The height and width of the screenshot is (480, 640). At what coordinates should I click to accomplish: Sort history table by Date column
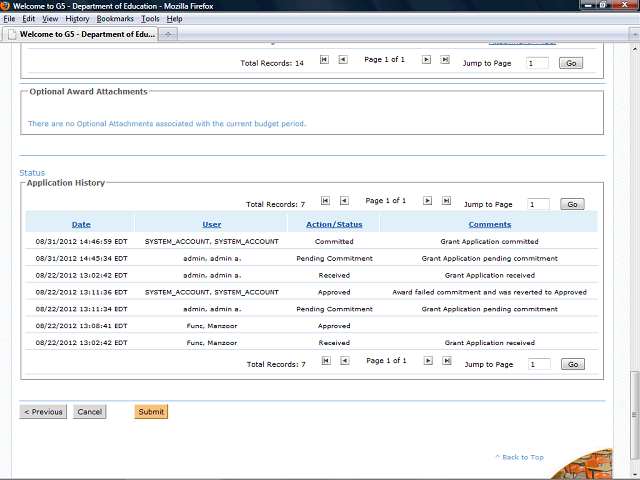pos(80,224)
